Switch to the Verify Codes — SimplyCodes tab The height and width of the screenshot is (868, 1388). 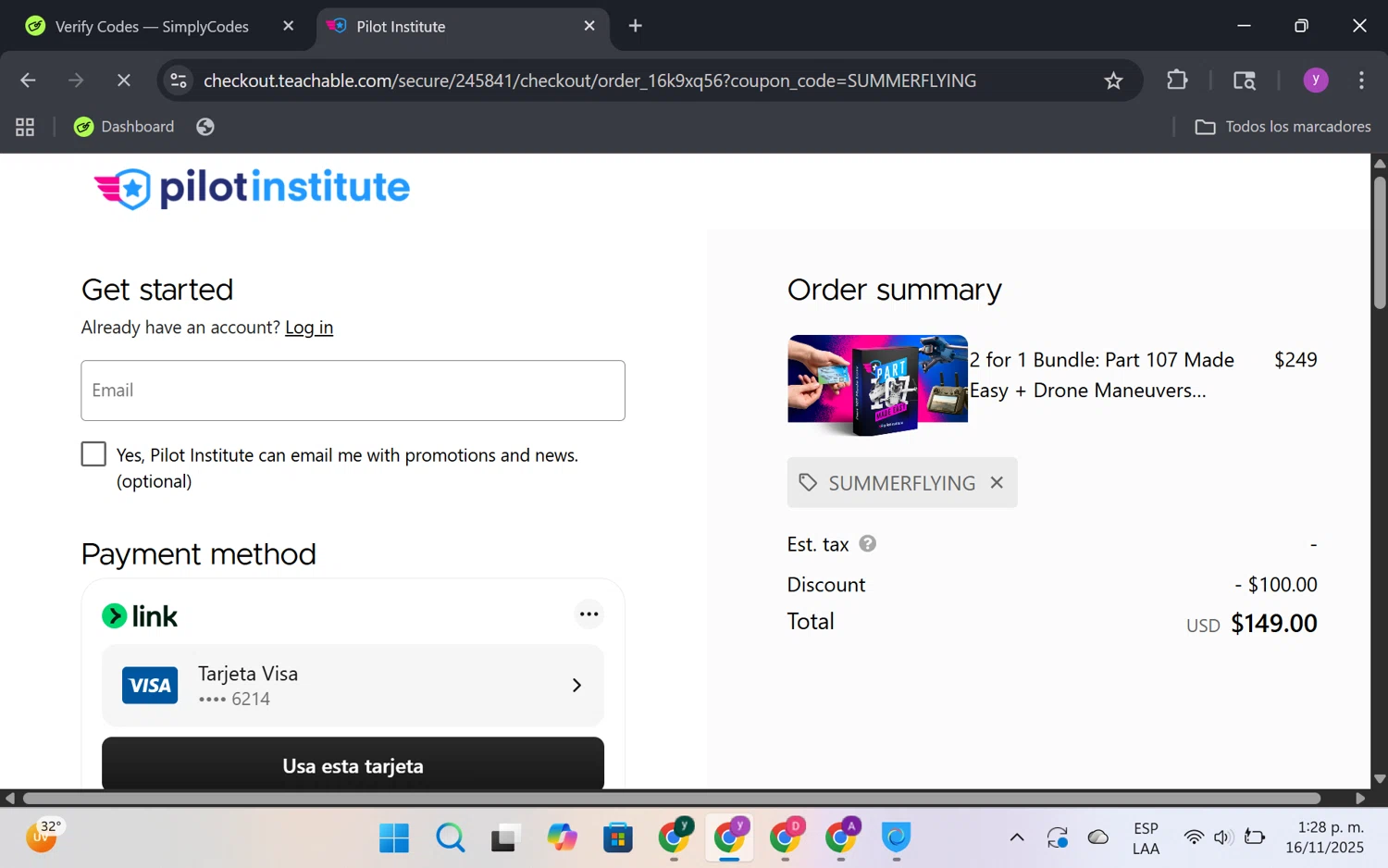click(x=151, y=27)
